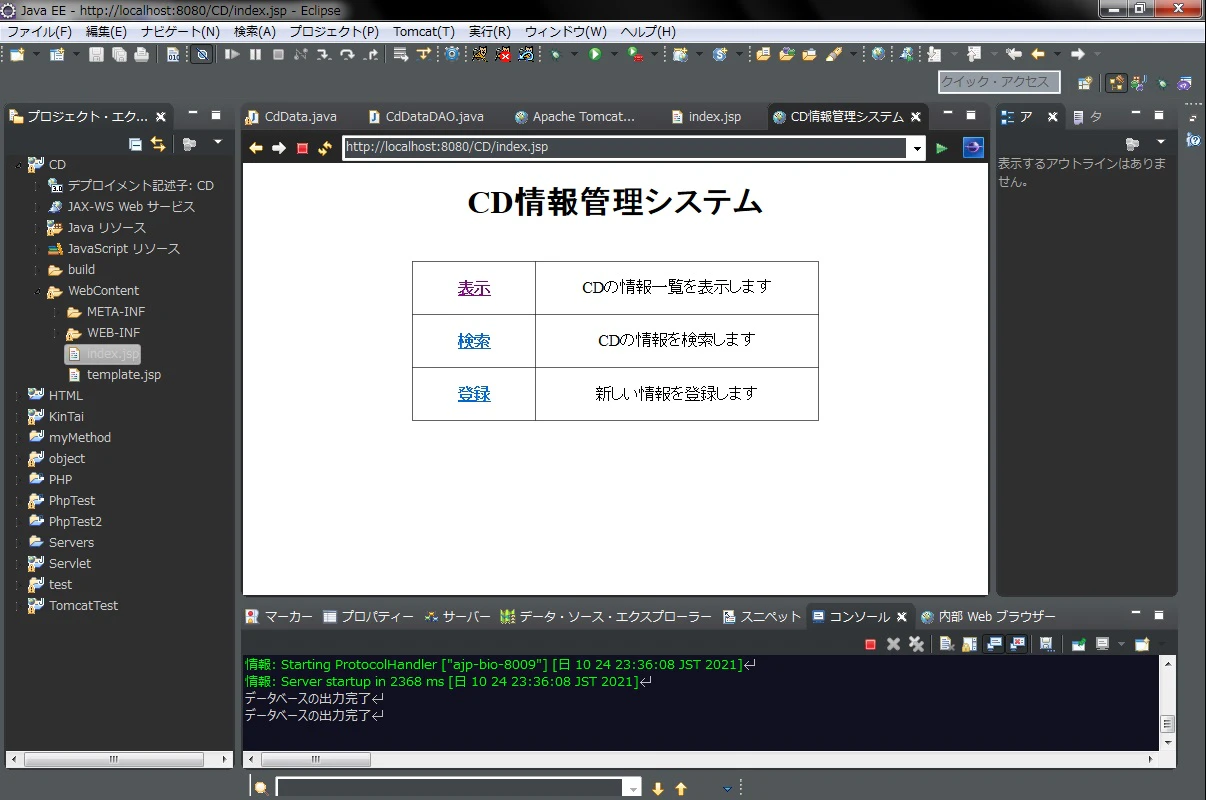Select the TomcatTest project
Screen dimensions: 1206x800
coord(74,606)
